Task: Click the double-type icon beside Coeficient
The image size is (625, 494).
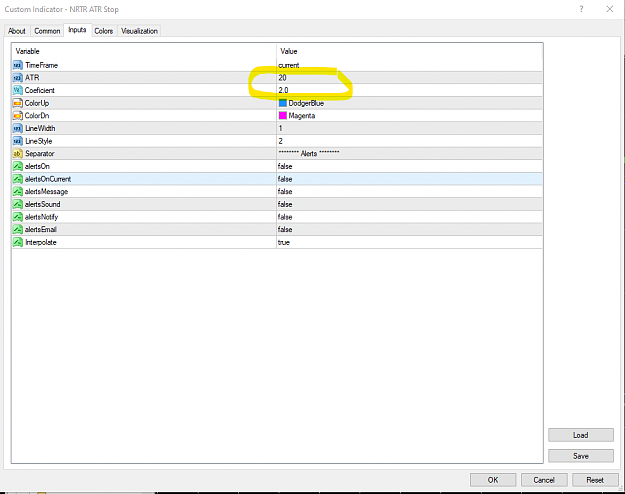Action: 18,91
